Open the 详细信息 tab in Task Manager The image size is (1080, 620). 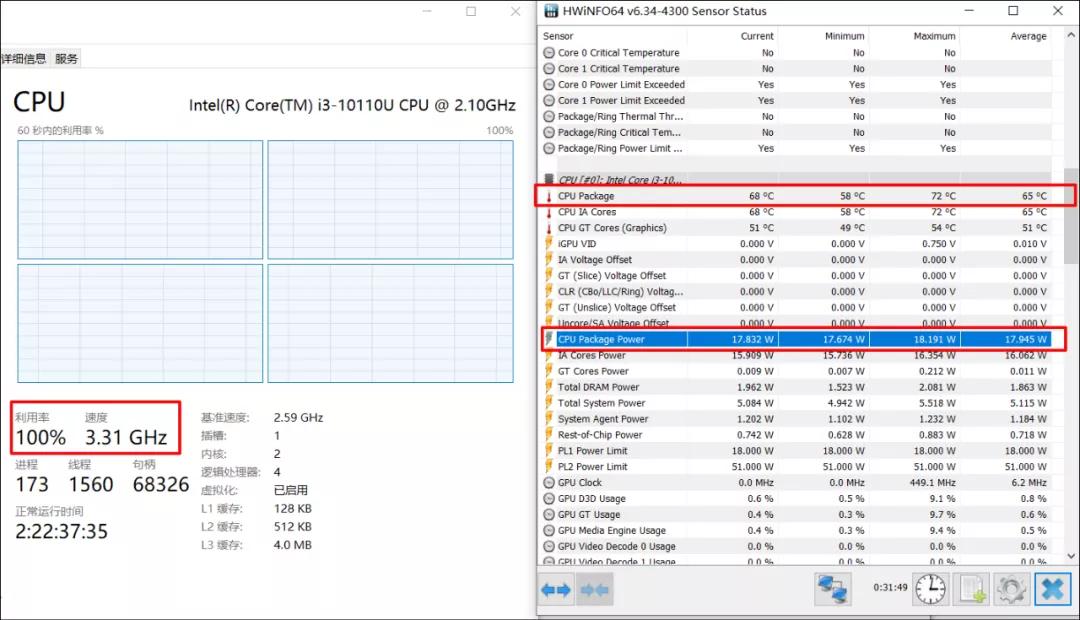(x=22, y=57)
